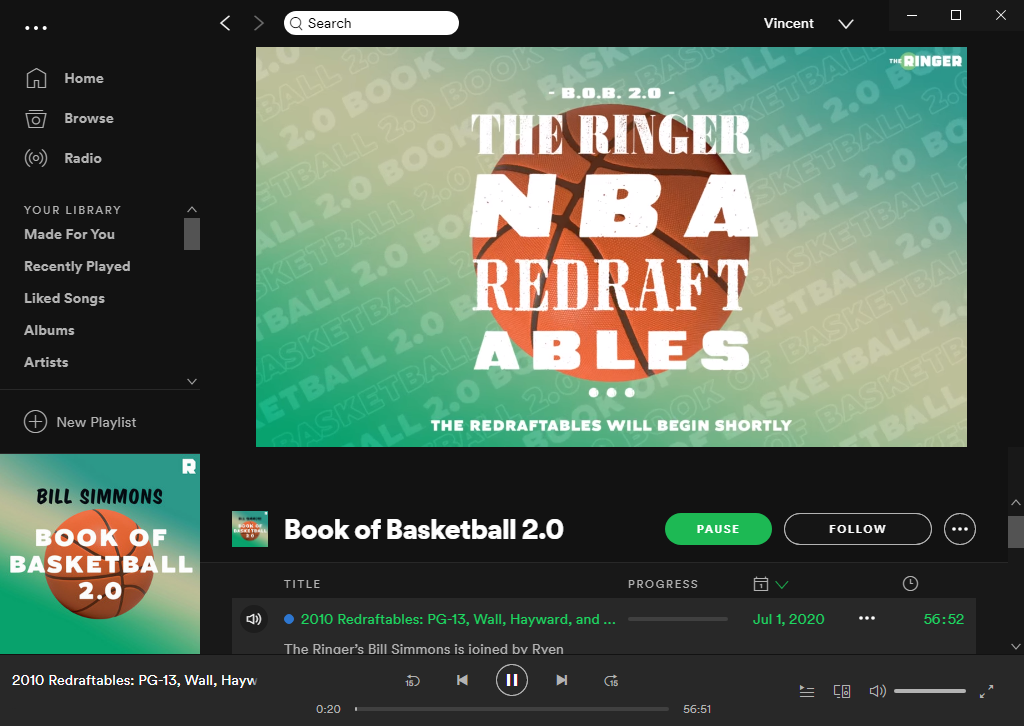Click the main page scrollbar thumb

click(1016, 531)
